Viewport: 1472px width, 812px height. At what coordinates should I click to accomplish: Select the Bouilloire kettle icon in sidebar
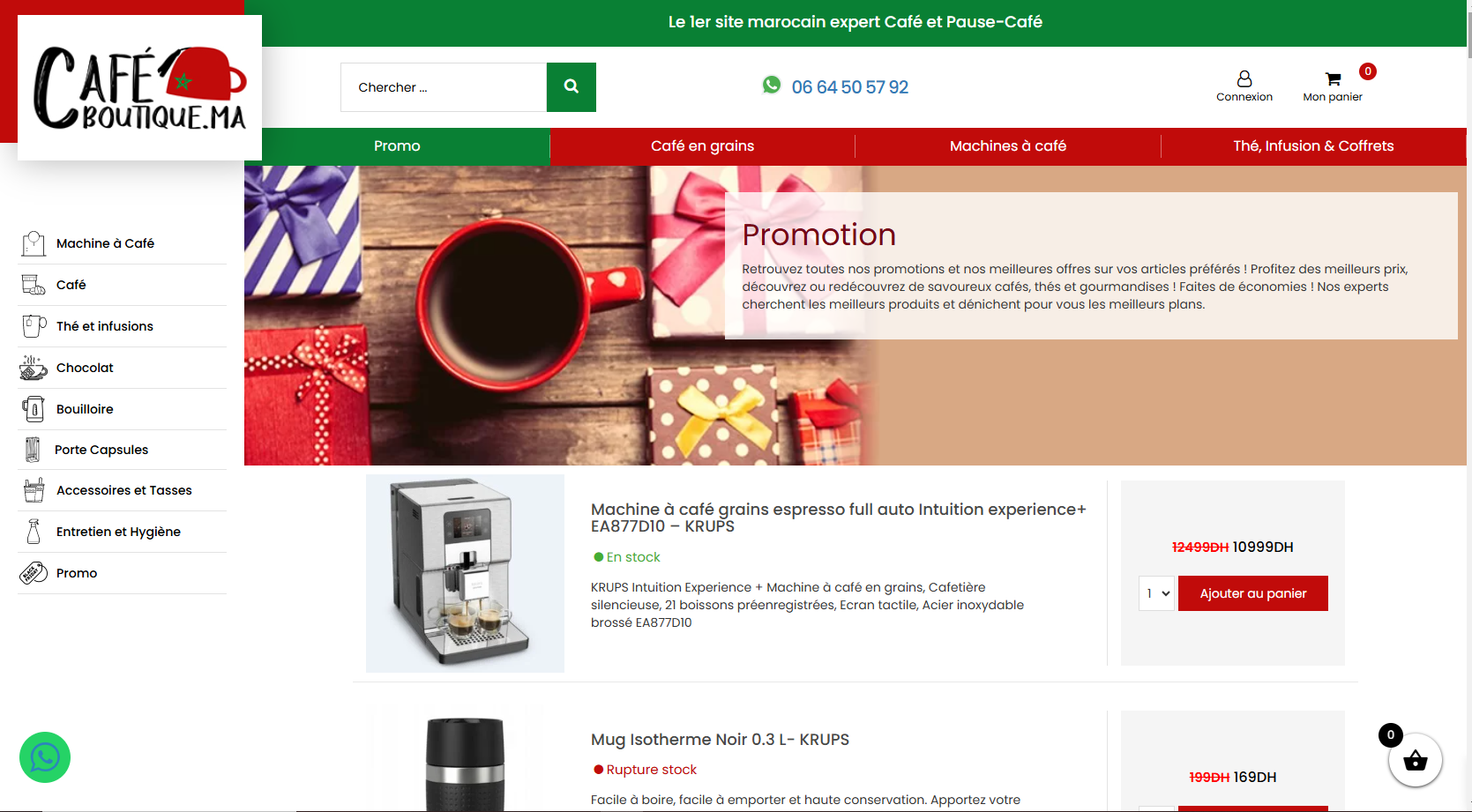tap(34, 409)
